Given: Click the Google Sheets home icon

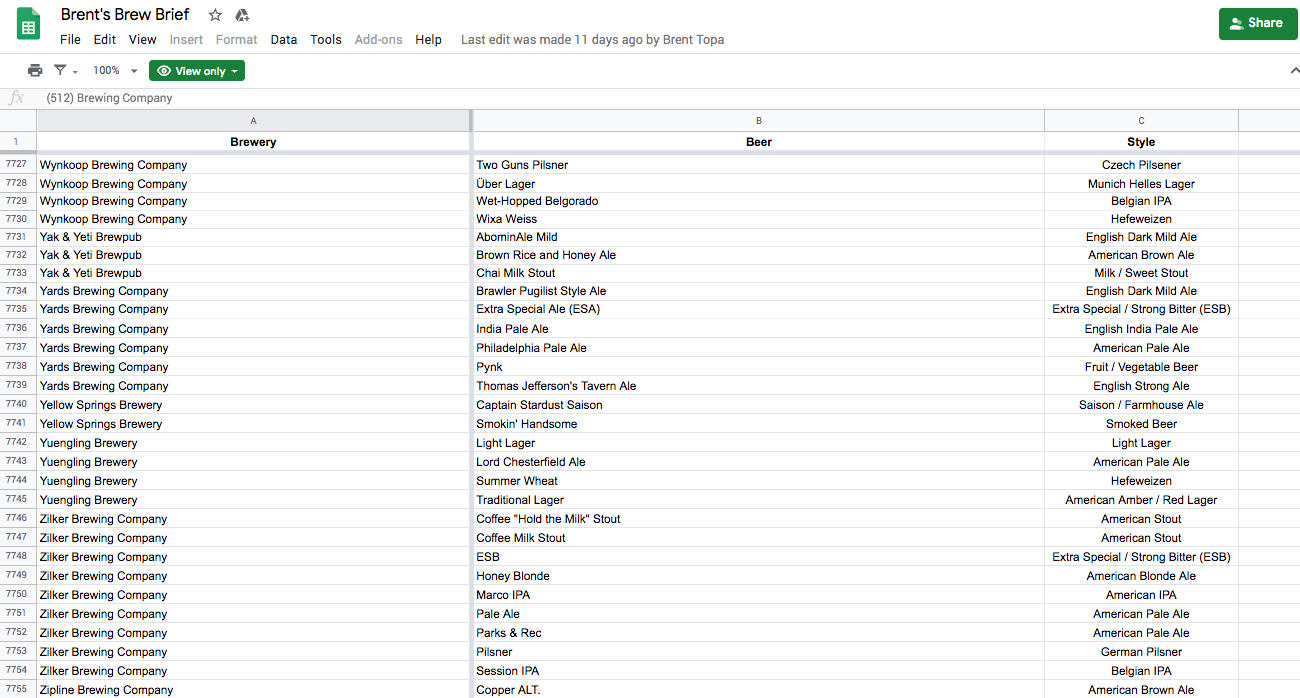Looking at the screenshot, I should pyautogui.click(x=28, y=26).
